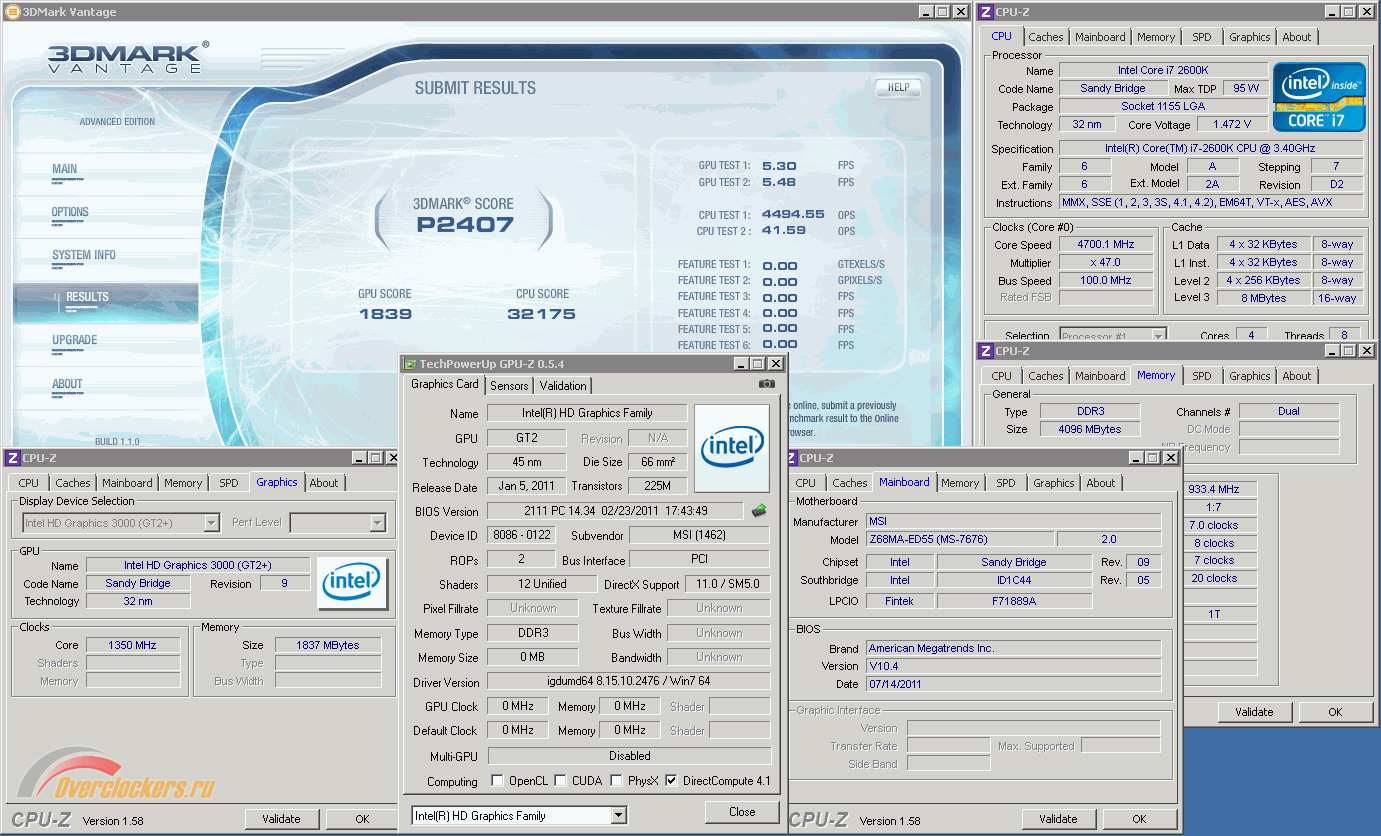Click the GPU-Z screenshot camera icon
1381x836 pixels.
pyautogui.click(x=766, y=384)
